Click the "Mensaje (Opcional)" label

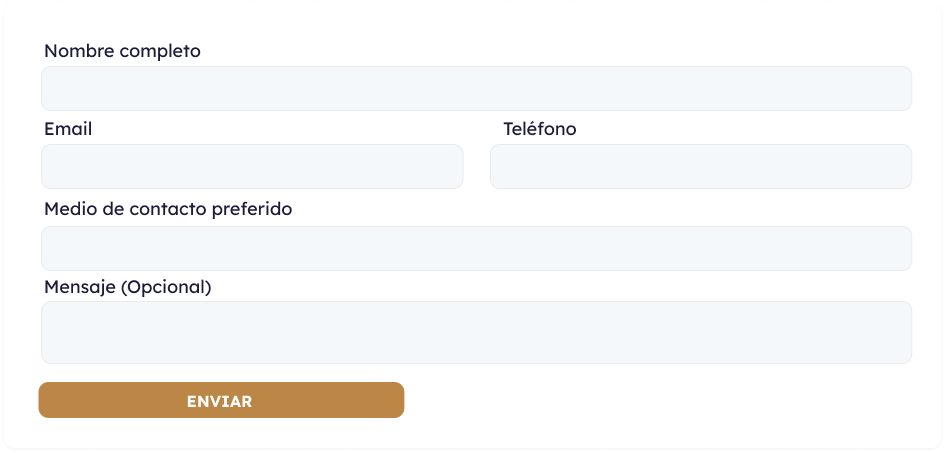pyautogui.click(x=128, y=287)
